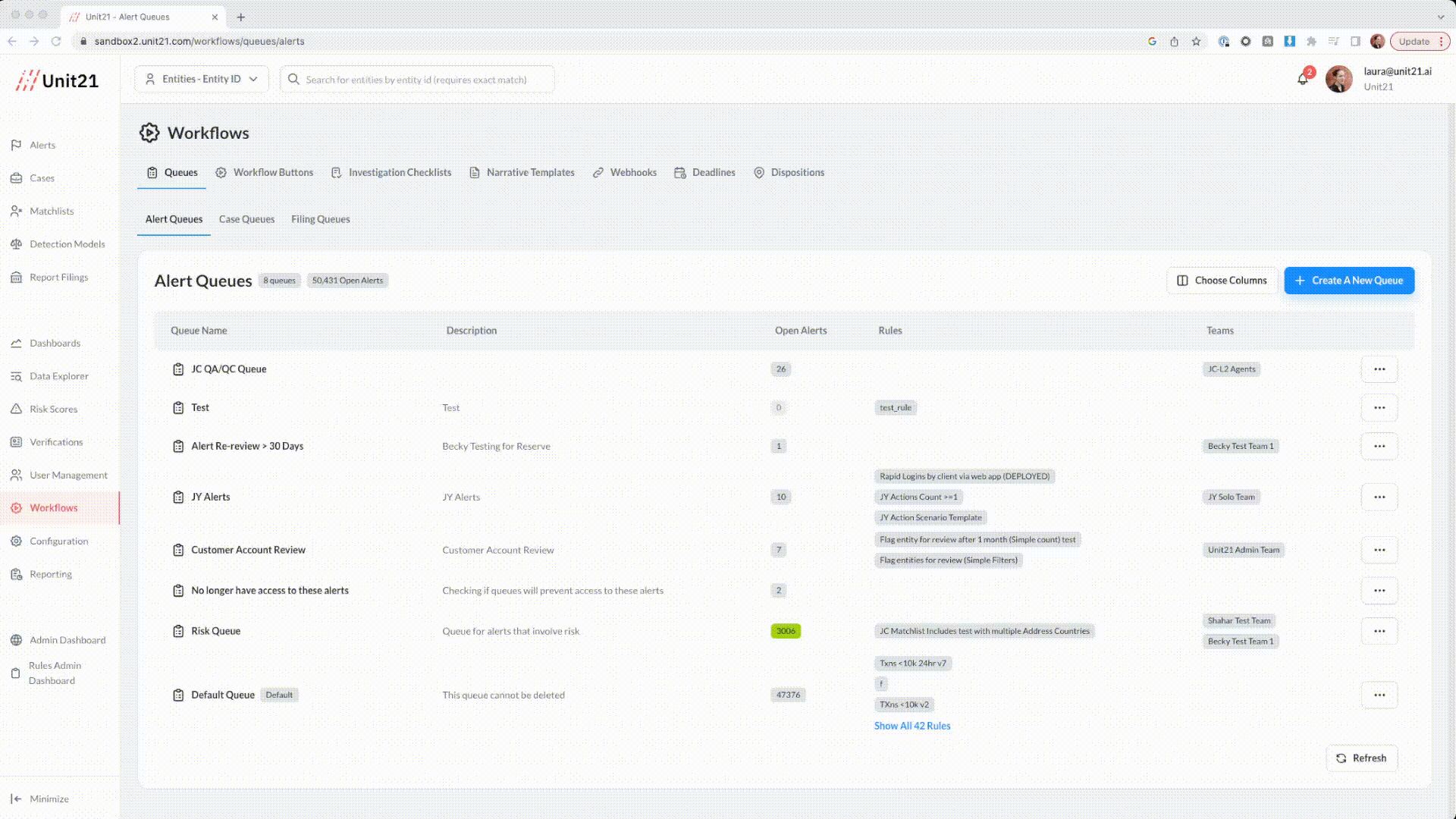The height and width of the screenshot is (819, 1456).
Task: Expand the Show All 42 Rules link
Action: click(x=912, y=726)
